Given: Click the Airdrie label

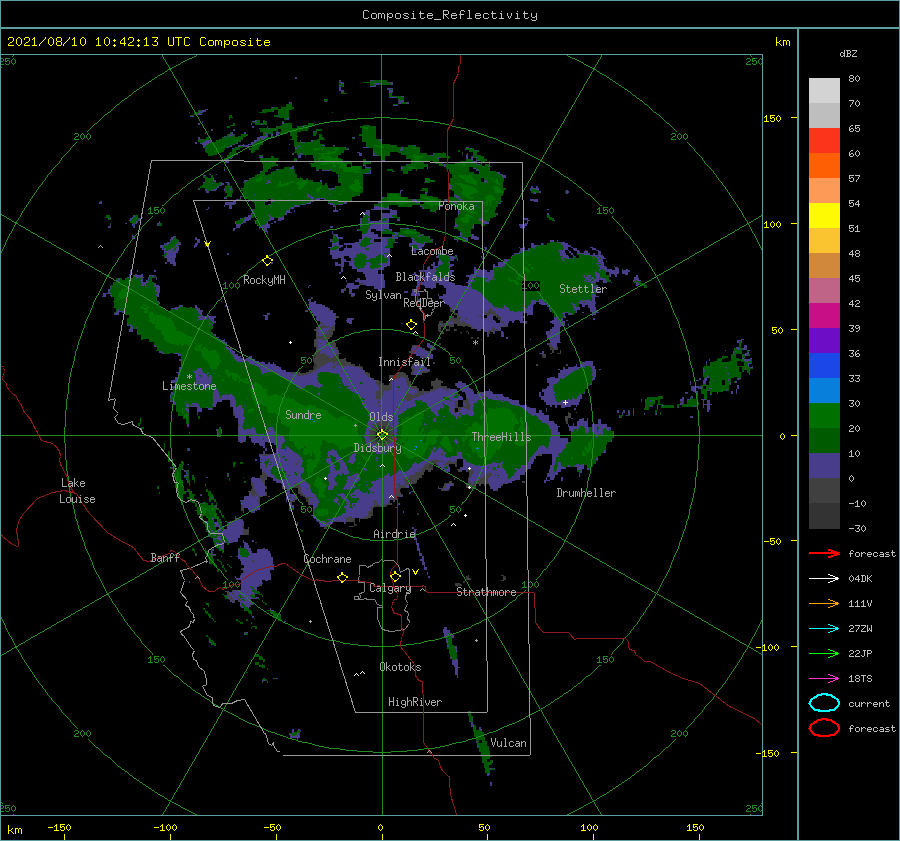Looking at the screenshot, I should 394,534.
